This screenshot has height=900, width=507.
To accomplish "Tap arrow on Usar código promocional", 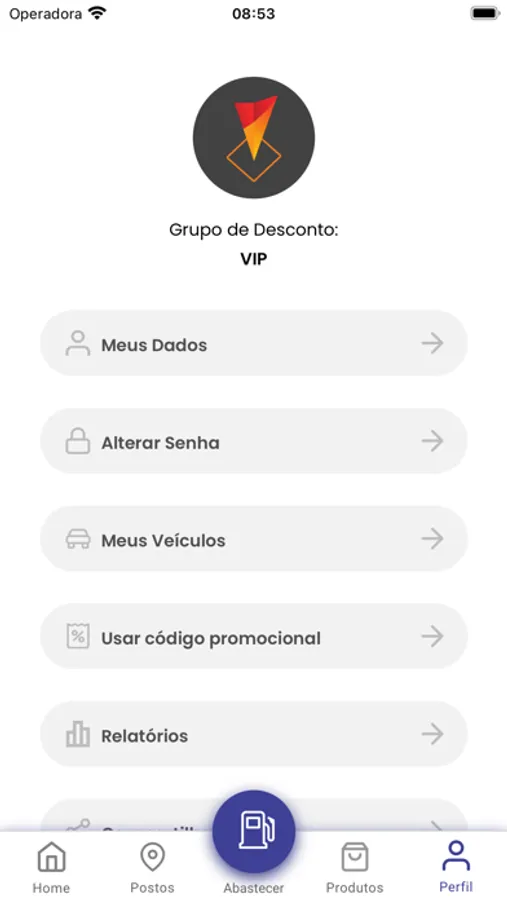I will point(432,636).
